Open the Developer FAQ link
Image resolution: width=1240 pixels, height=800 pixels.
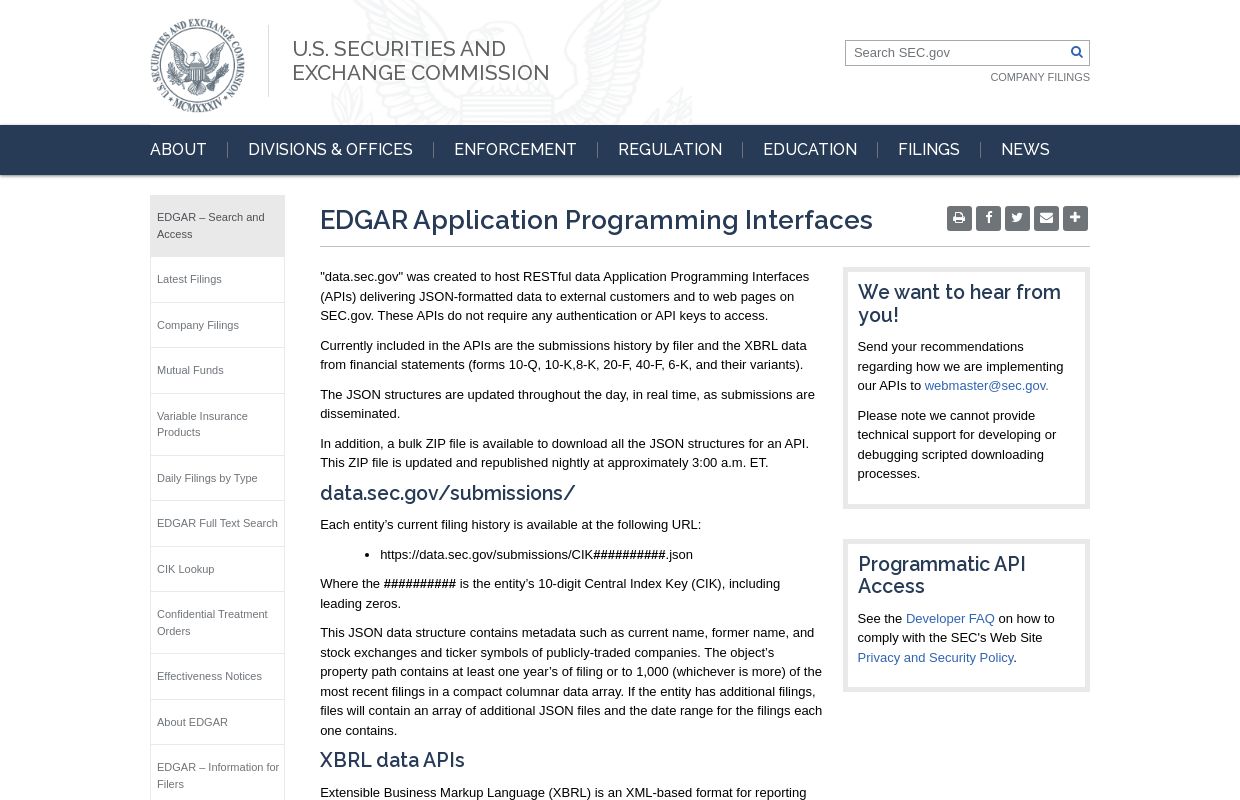[x=950, y=619]
